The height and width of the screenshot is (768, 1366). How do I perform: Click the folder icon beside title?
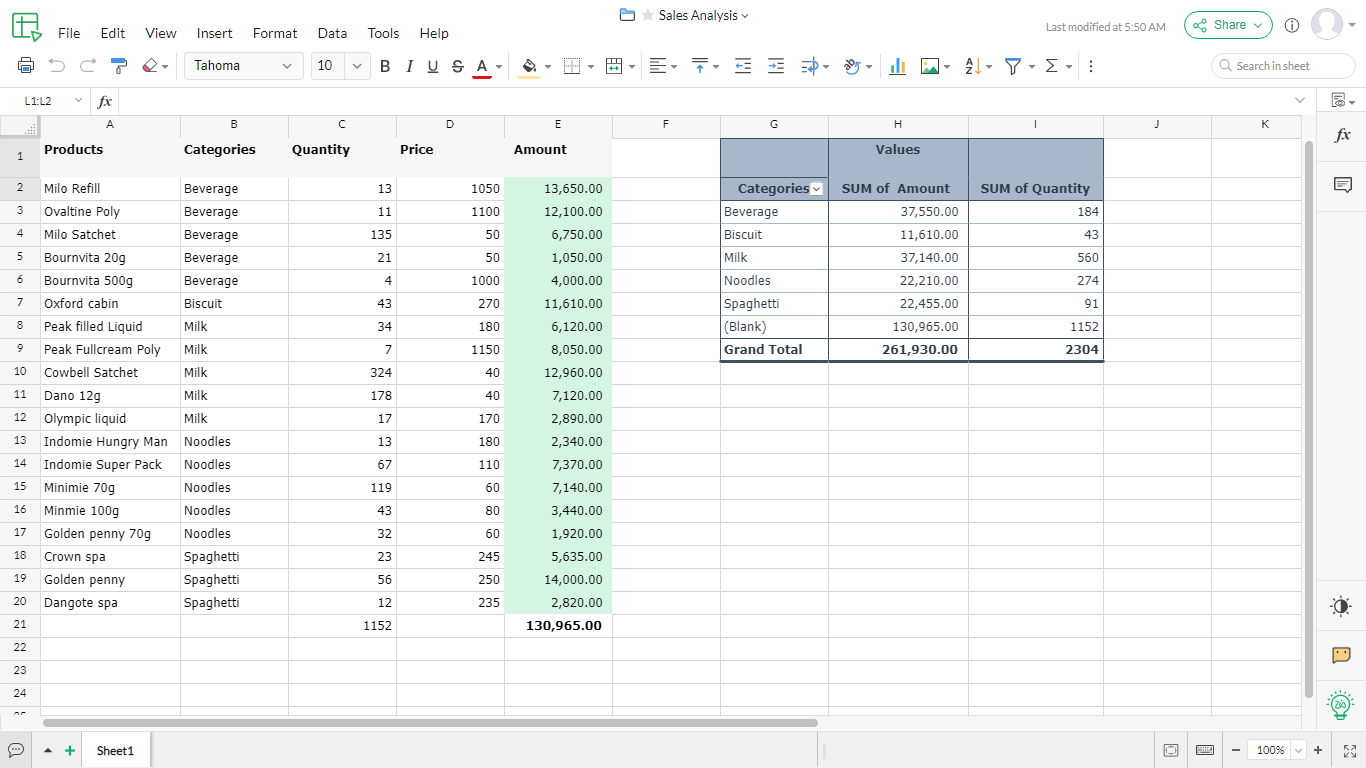pyautogui.click(x=627, y=15)
